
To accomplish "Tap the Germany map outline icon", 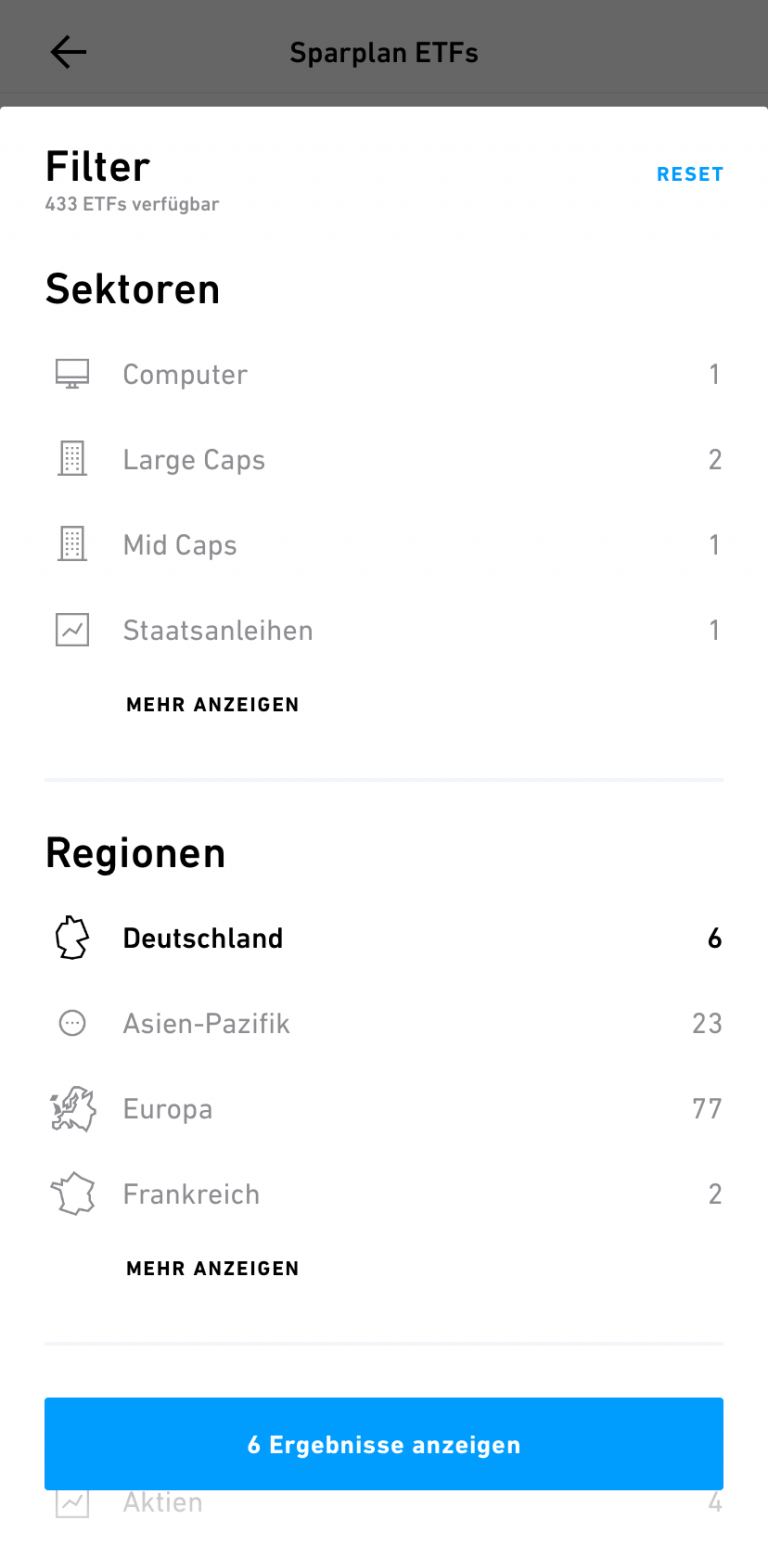I will tap(72, 939).
